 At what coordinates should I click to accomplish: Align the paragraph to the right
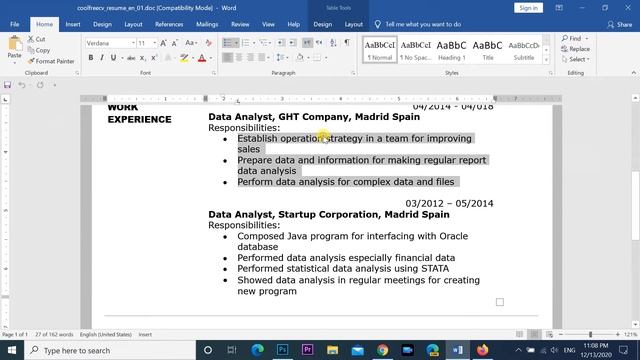click(x=250, y=58)
